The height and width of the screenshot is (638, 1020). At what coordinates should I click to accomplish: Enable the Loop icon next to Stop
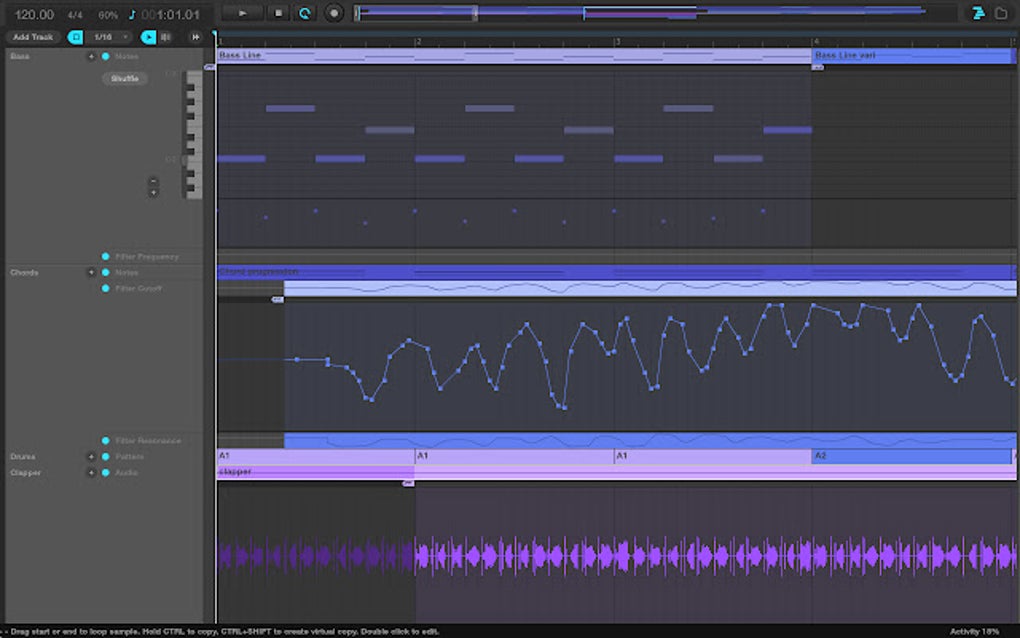click(x=304, y=13)
